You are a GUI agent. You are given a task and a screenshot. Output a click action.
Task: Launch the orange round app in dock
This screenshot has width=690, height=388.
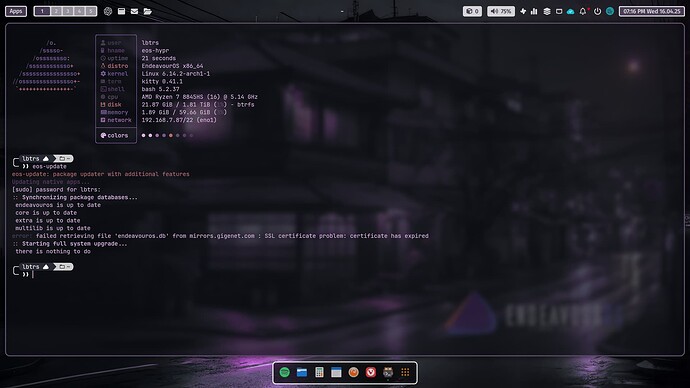[353, 372]
